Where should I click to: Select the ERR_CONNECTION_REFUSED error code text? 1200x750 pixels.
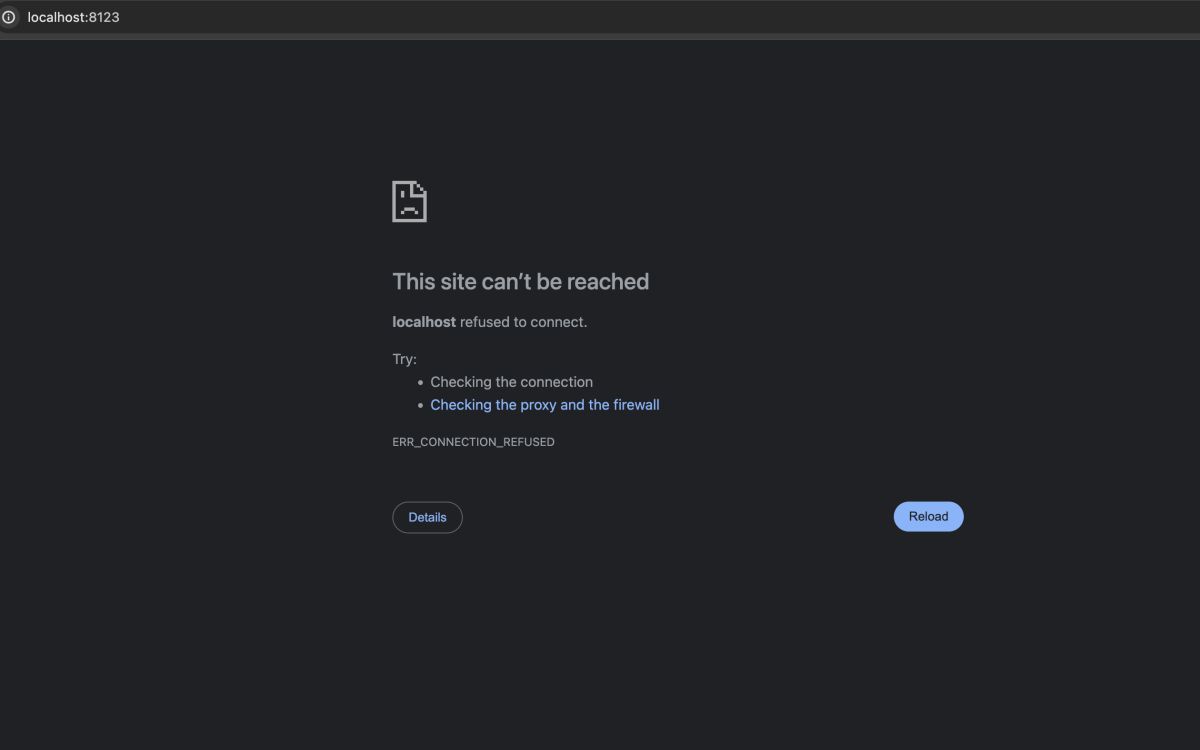coord(473,442)
